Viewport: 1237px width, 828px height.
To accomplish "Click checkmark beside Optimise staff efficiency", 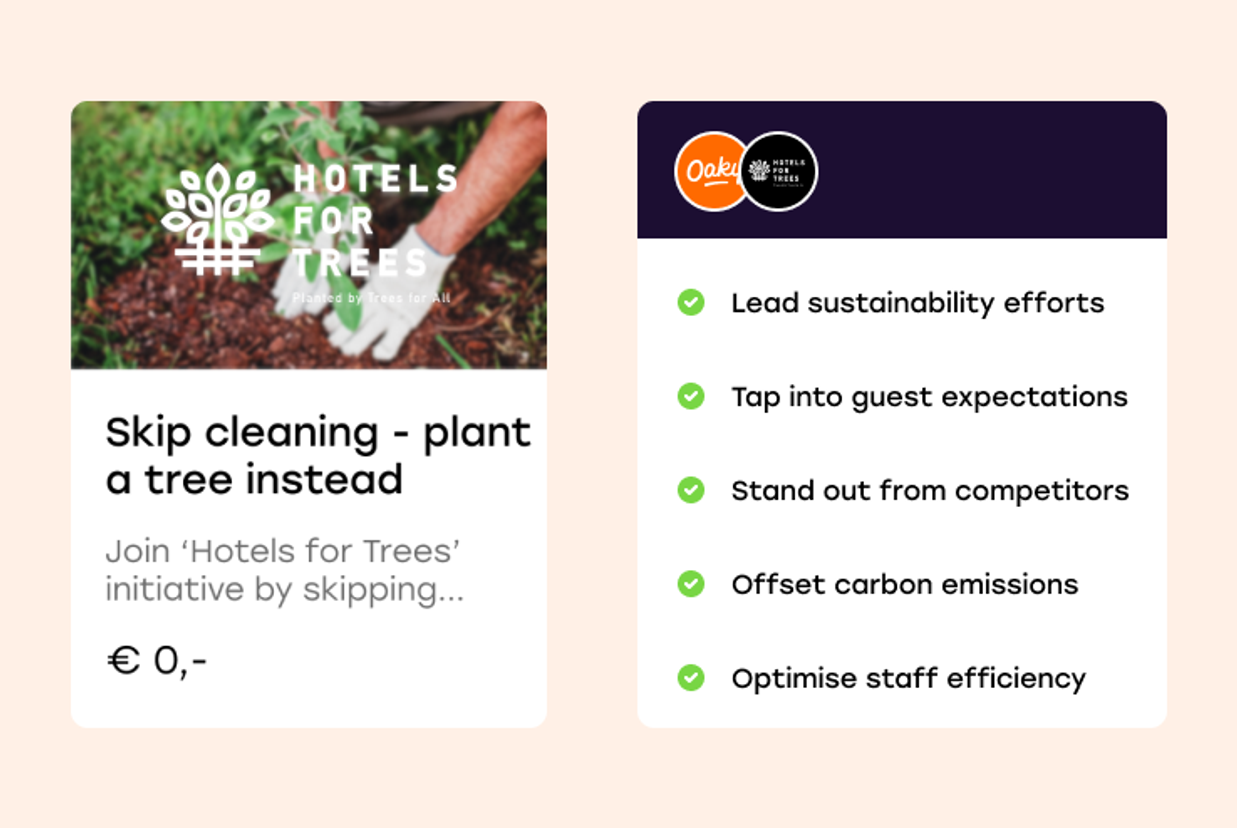I will [691, 678].
